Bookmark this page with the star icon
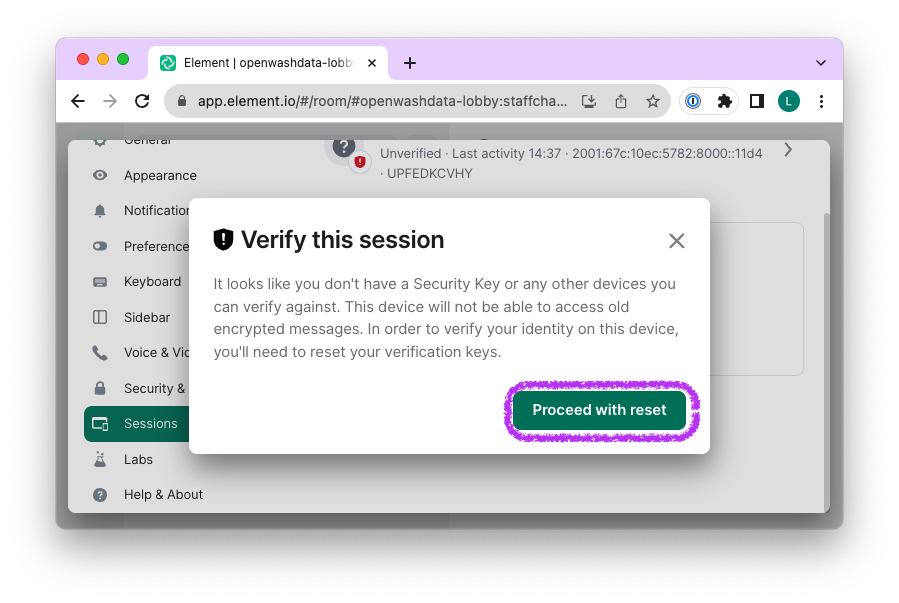 point(653,101)
